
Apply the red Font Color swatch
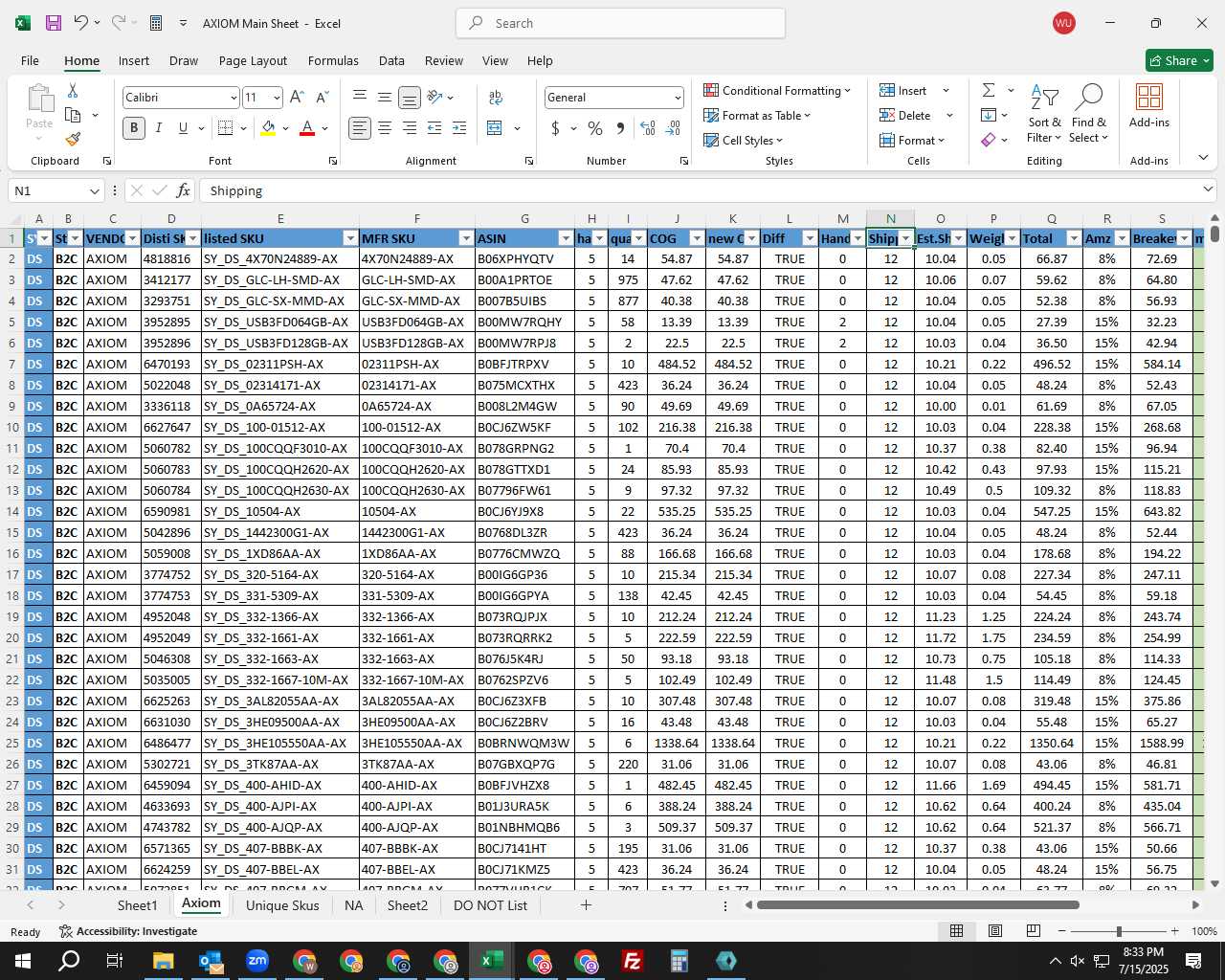tap(307, 128)
